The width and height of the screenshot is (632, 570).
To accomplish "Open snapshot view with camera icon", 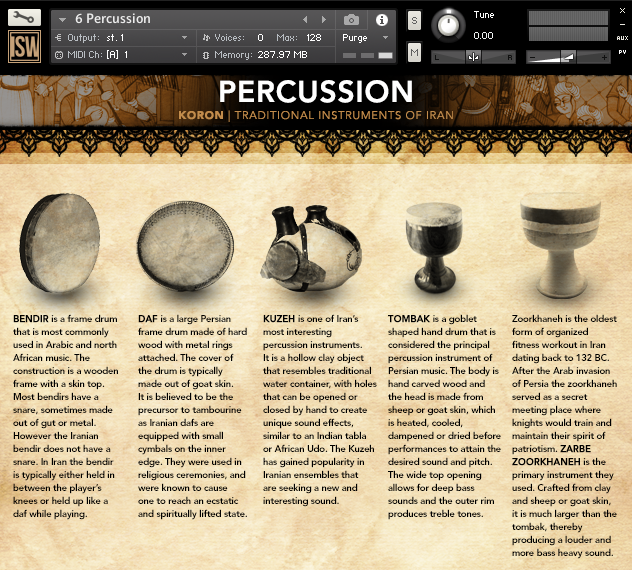I will [351, 20].
